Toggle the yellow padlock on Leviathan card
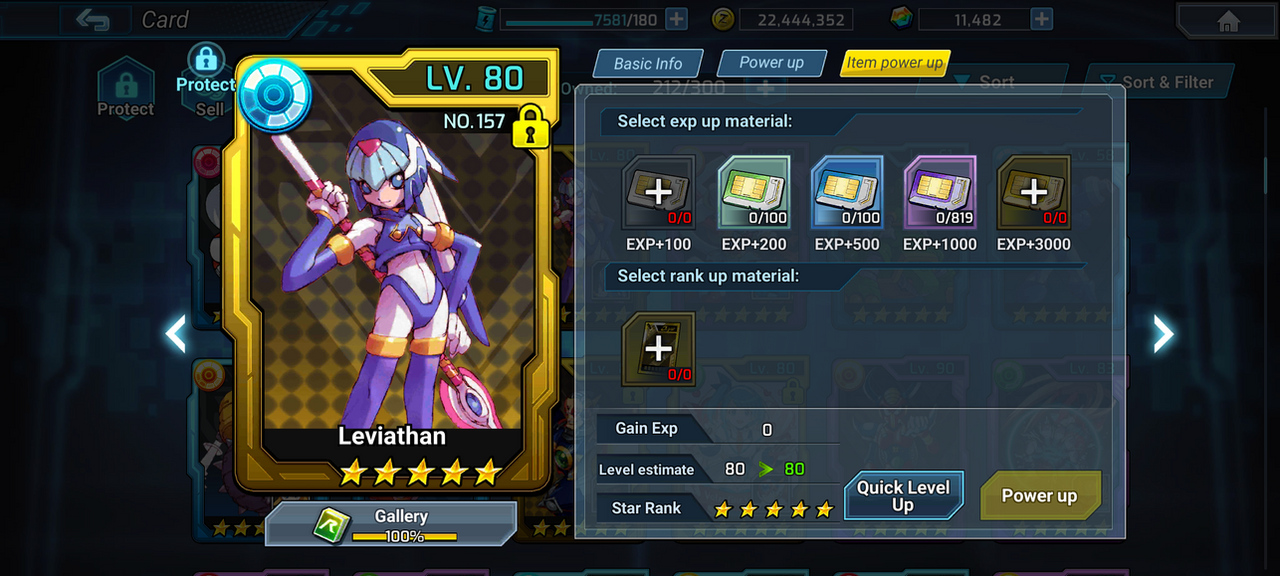Image resolution: width=1280 pixels, height=576 pixels. 529,127
